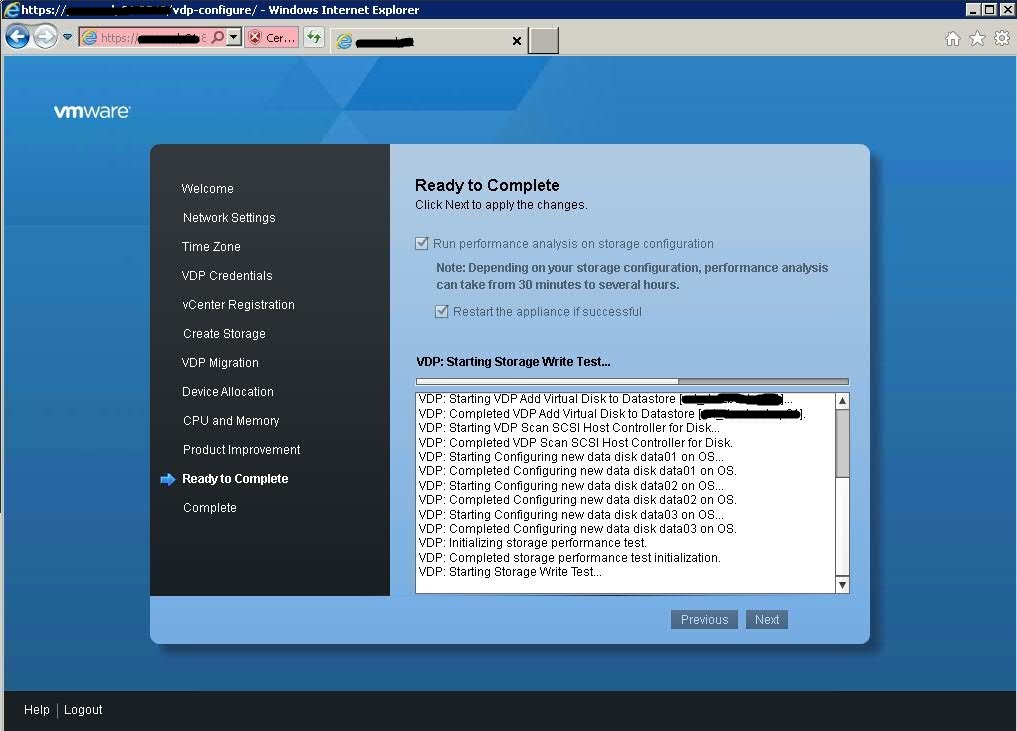Click log line 'Starting Storage Write Test...'
1017x731 pixels.
click(510, 572)
